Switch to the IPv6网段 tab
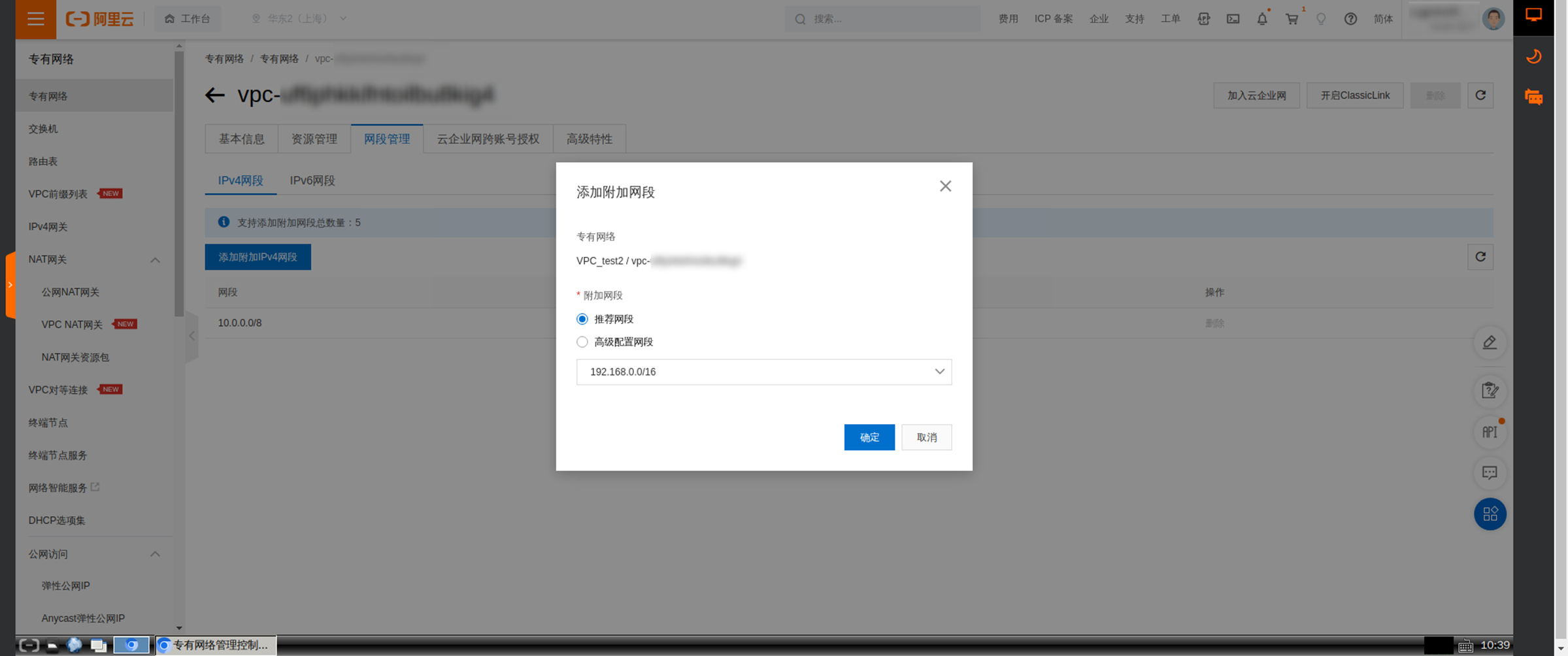The image size is (1568, 656). click(x=312, y=180)
